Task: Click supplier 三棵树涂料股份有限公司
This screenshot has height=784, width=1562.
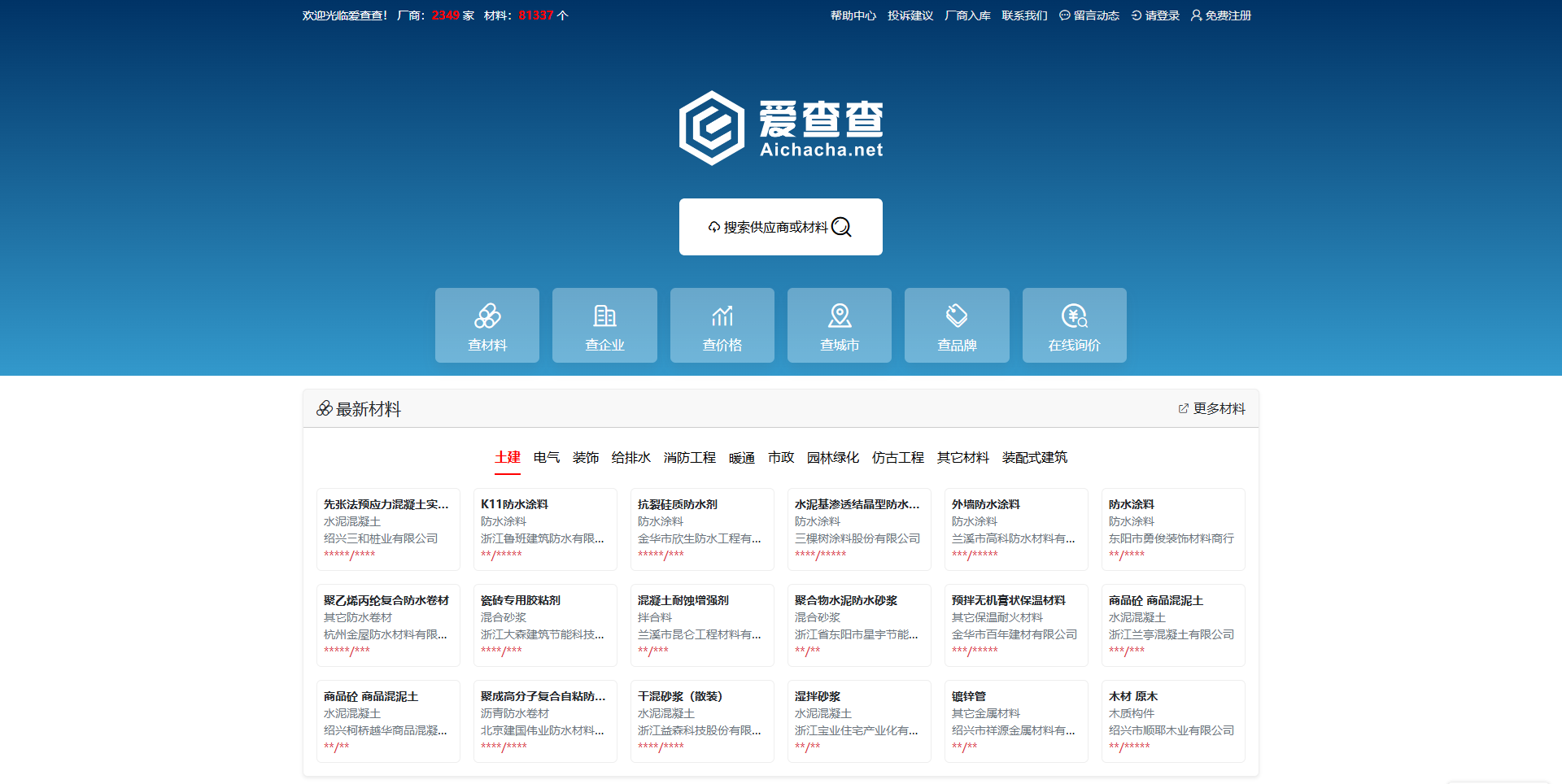Action: 857,538
